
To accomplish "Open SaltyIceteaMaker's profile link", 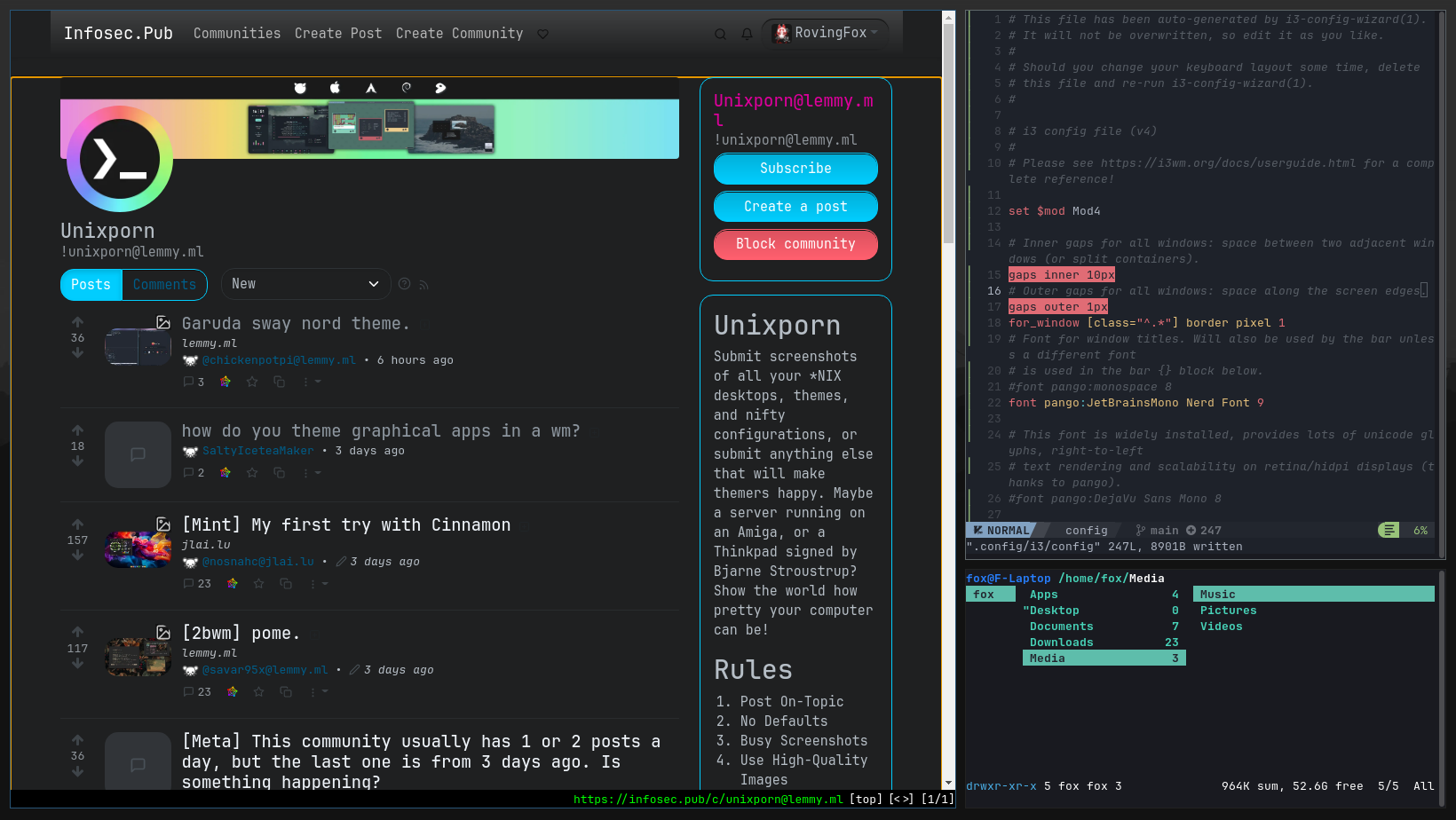I will coord(257,451).
